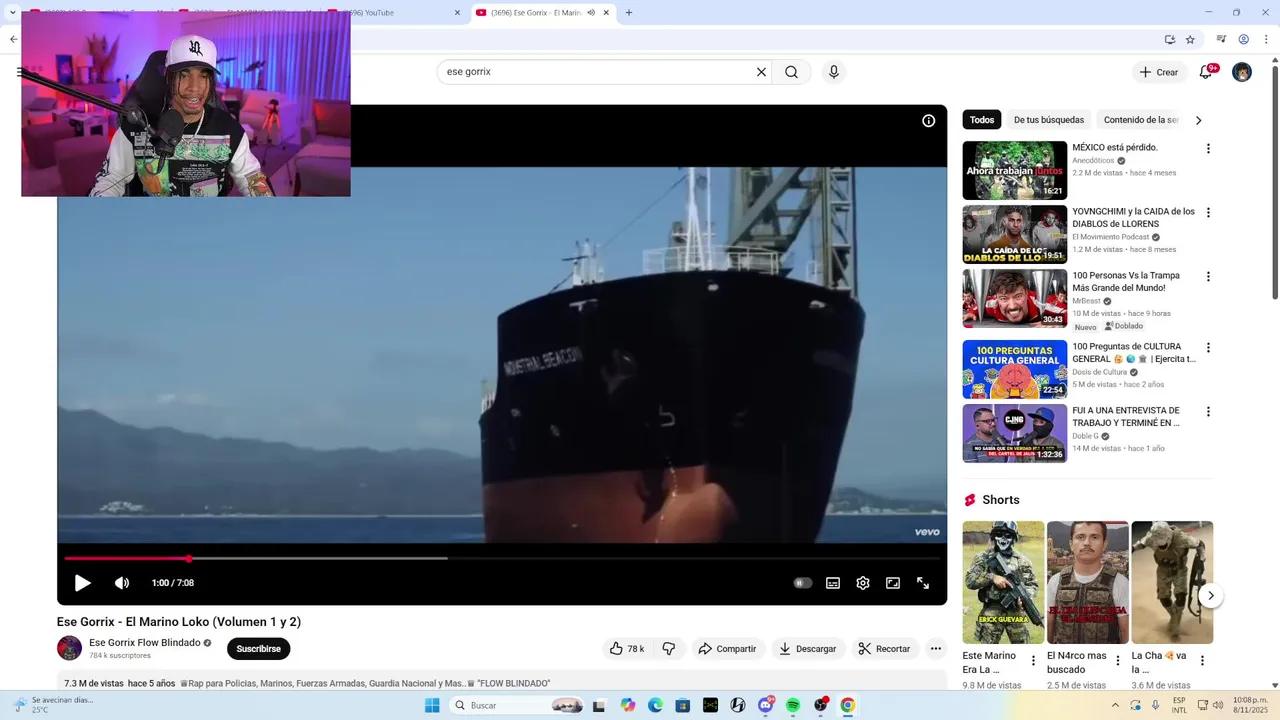Screen dimensions: 1280x720
Task: Open Microsoft Store in taskbar
Action: (x=683, y=706)
